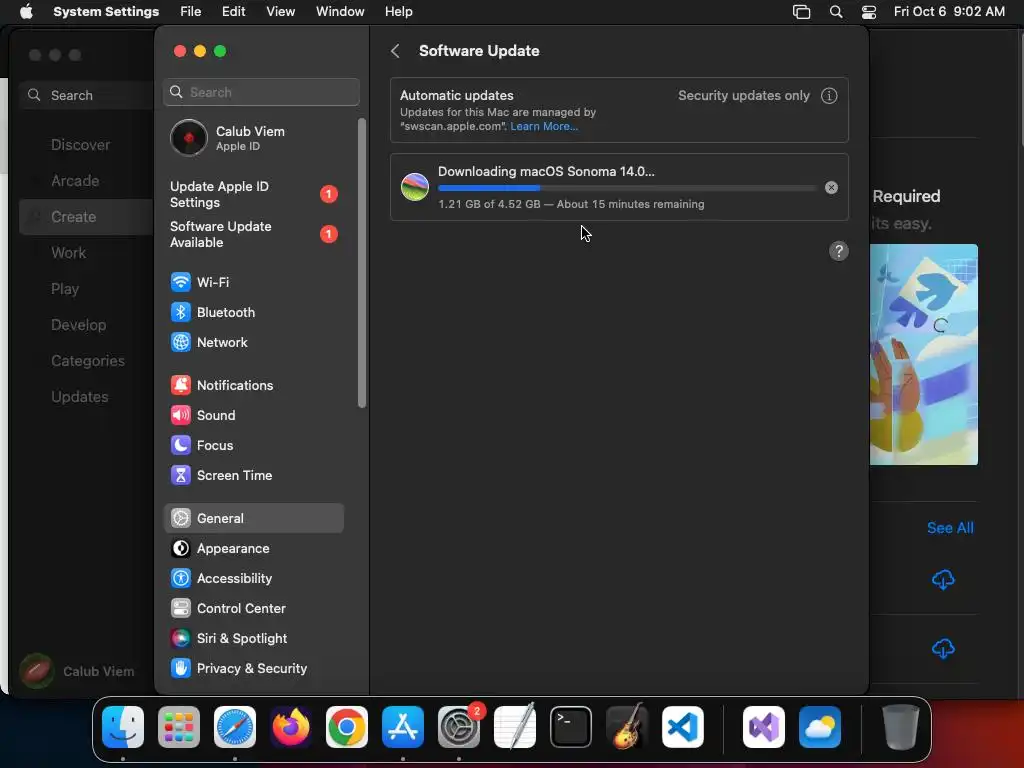Open the Apple menu

coord(26,12)
